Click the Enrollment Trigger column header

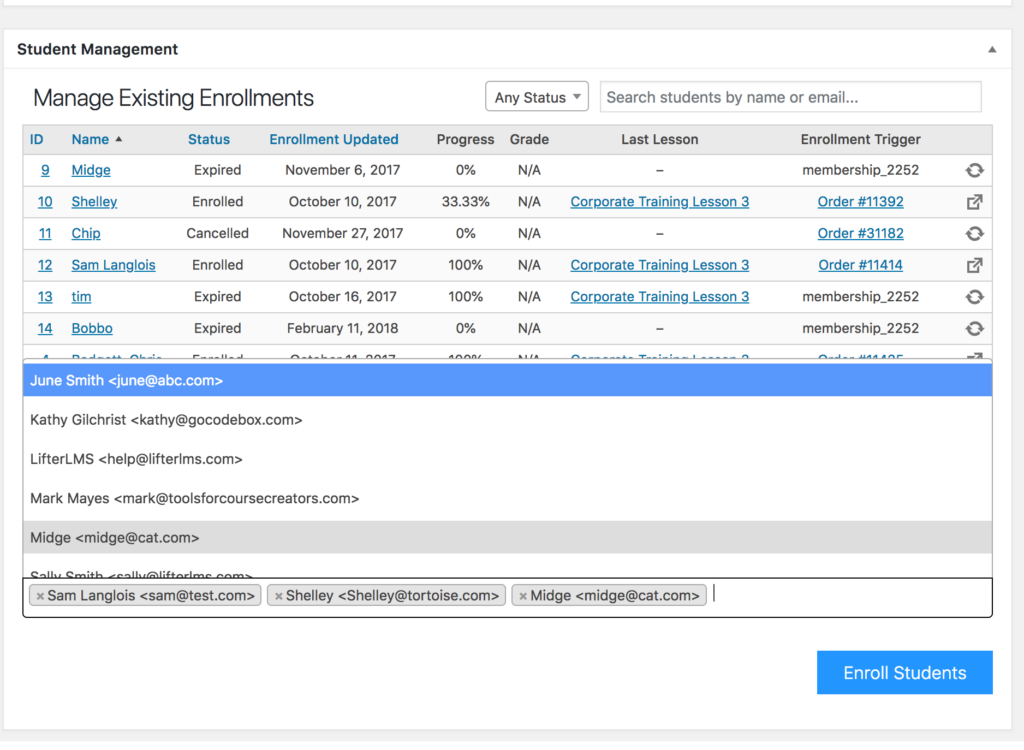(860, 139)
